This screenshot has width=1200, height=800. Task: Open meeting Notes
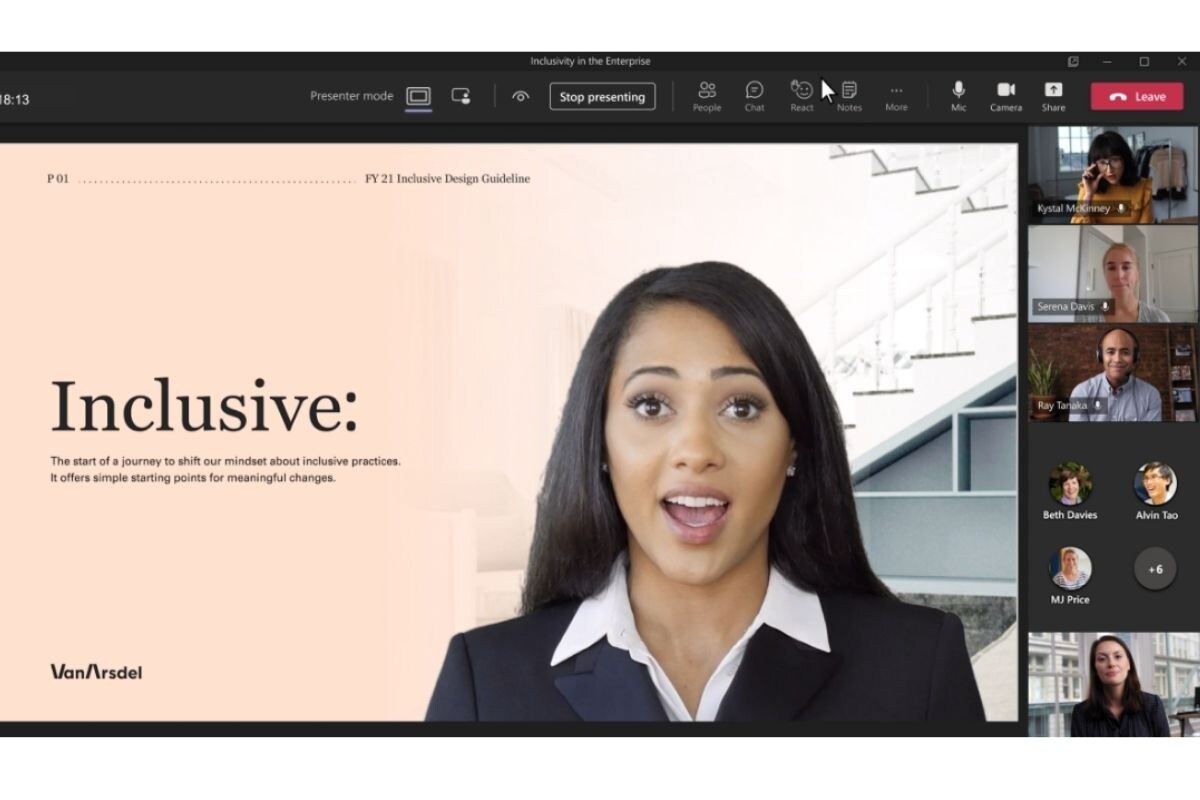point(849,96)
